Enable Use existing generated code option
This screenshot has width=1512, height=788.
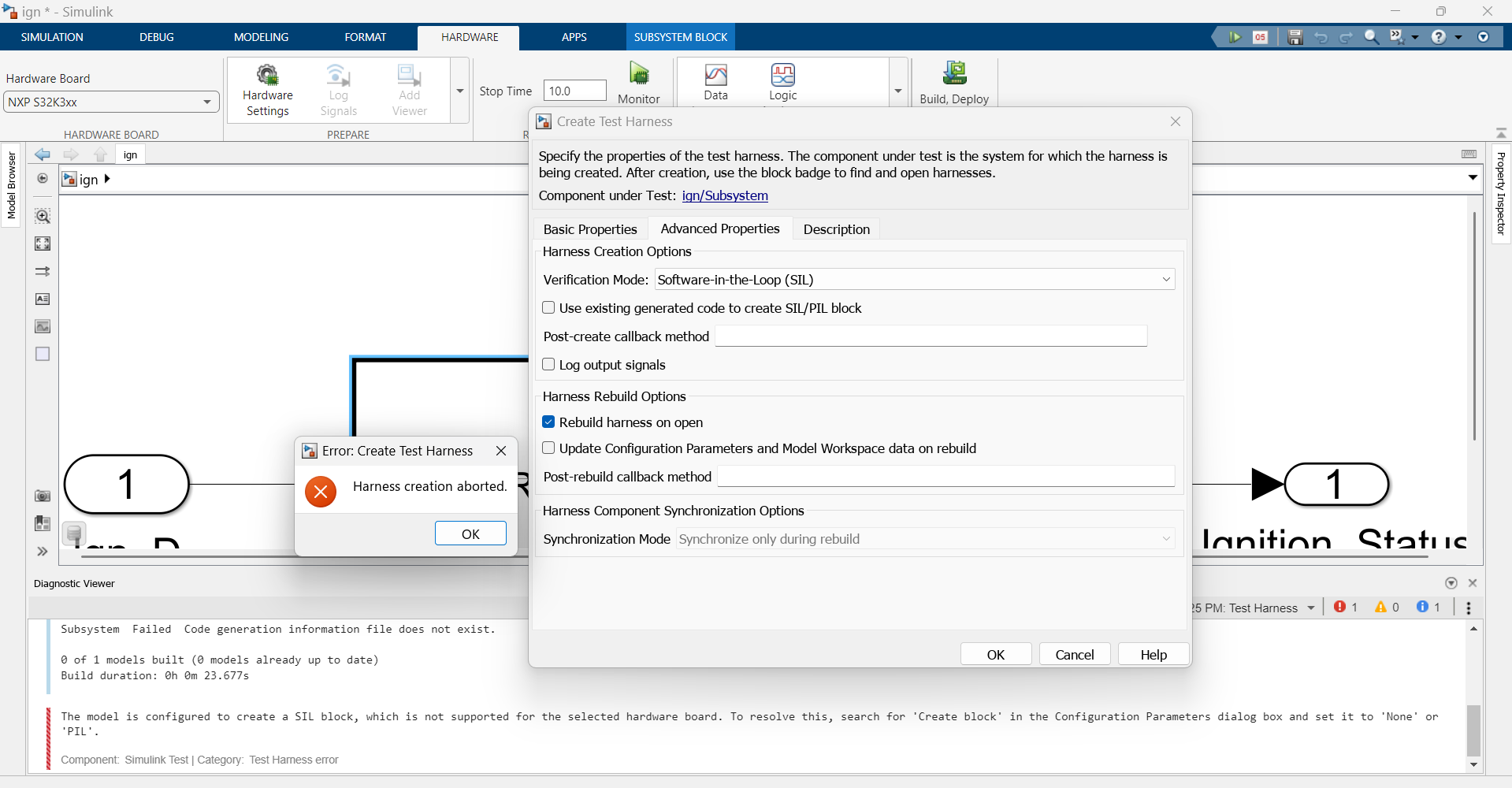(x=548, y=307)
